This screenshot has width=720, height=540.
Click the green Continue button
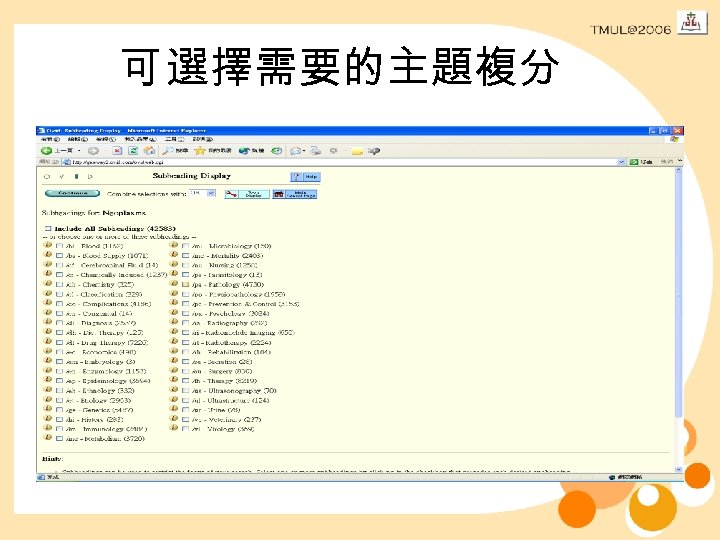click(x=72, y=193)
